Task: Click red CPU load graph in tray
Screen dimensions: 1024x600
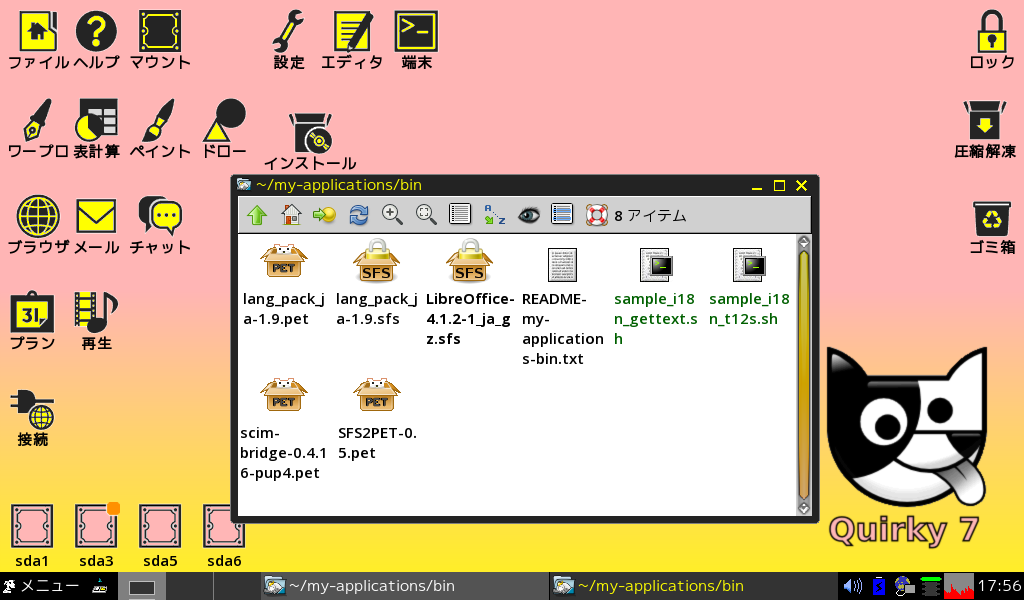Action: coord(959,586)
